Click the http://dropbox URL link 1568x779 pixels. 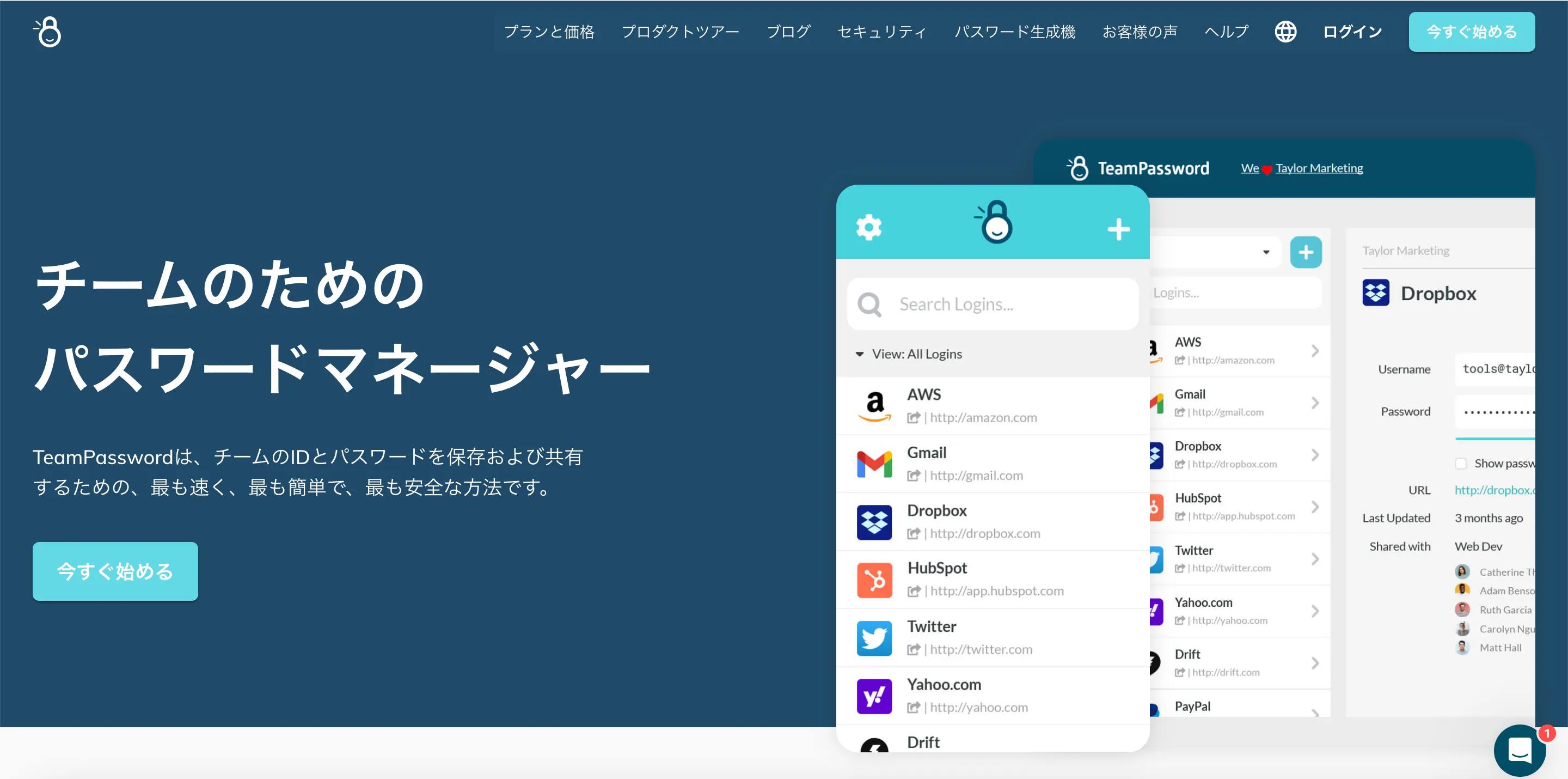pyautogui.click(x=1494, y=490)
